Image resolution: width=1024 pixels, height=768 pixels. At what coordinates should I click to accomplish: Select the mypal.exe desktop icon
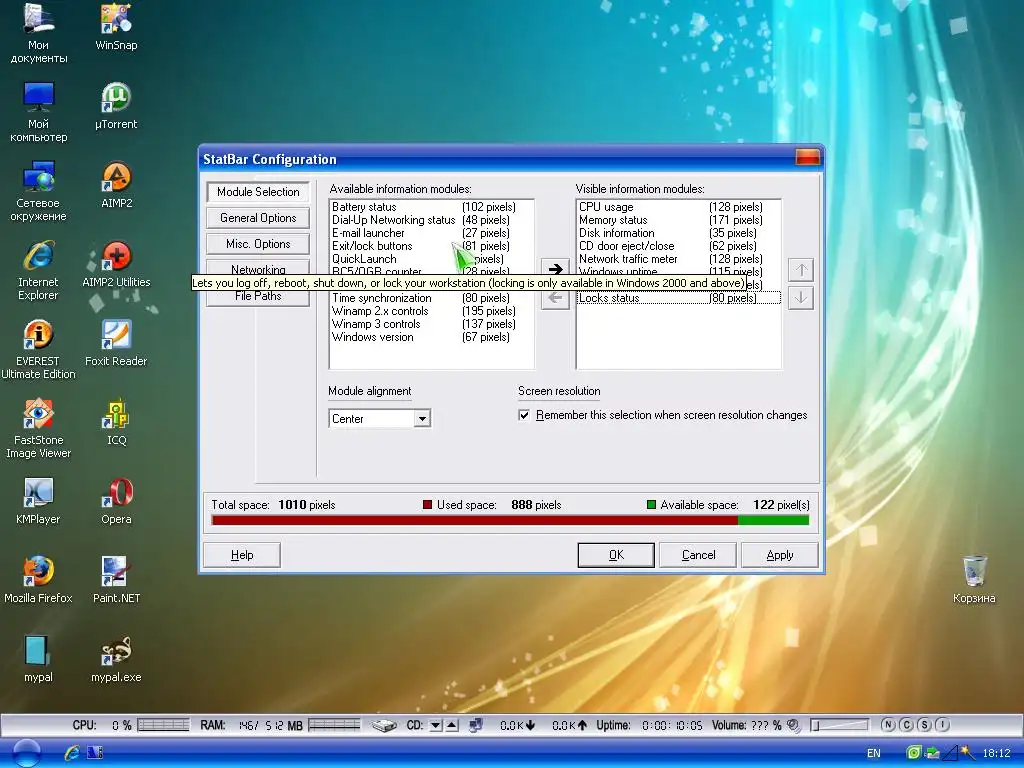[x=116, y=658]
